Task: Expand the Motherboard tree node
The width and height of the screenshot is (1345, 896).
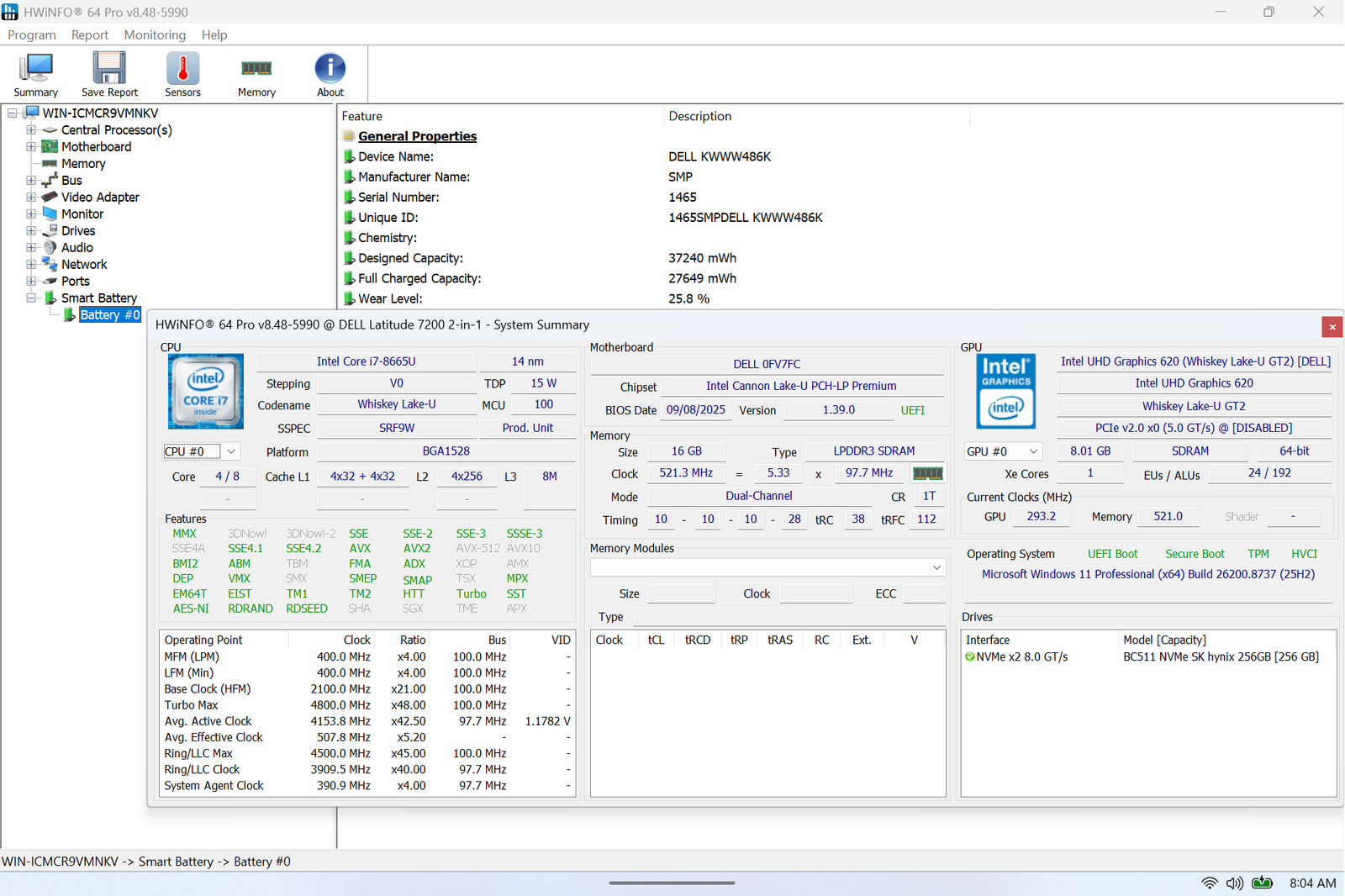Action: (31, 146)
